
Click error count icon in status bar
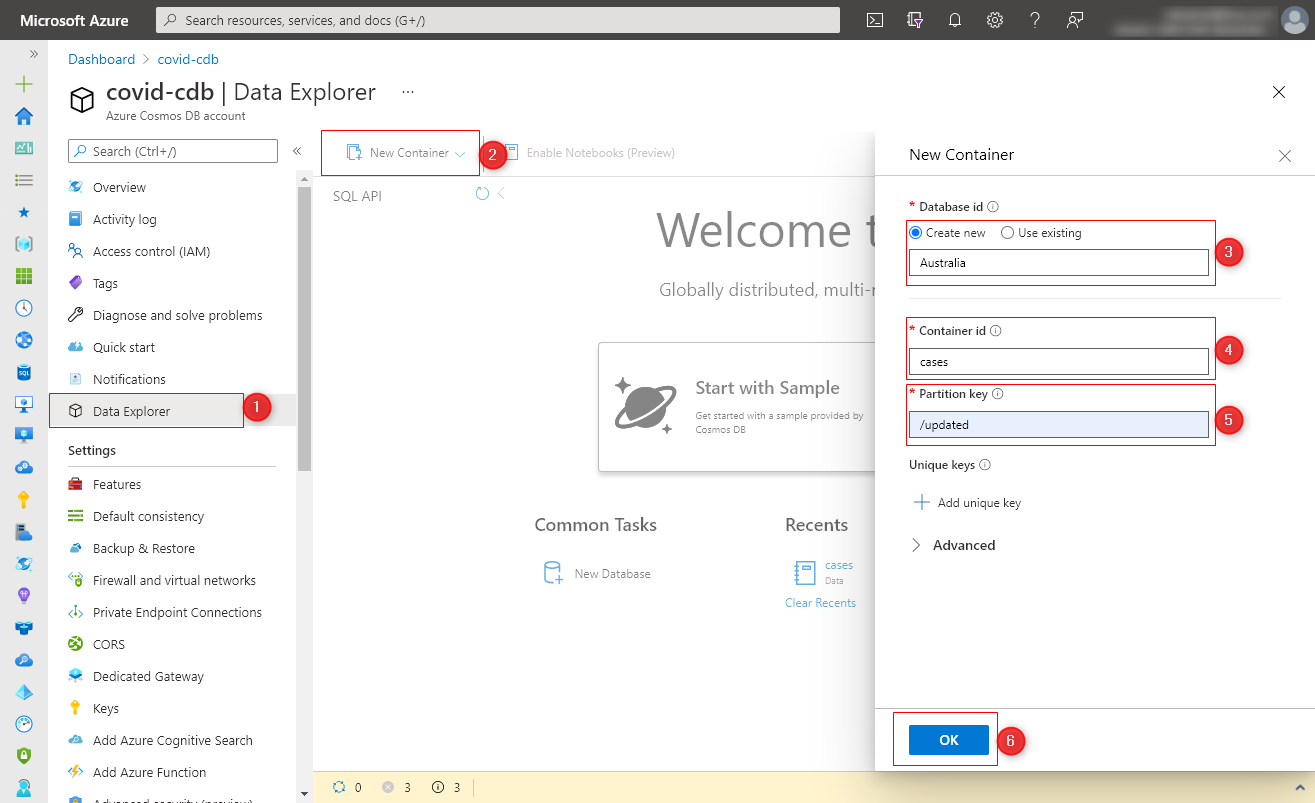[x=388, y=787]
